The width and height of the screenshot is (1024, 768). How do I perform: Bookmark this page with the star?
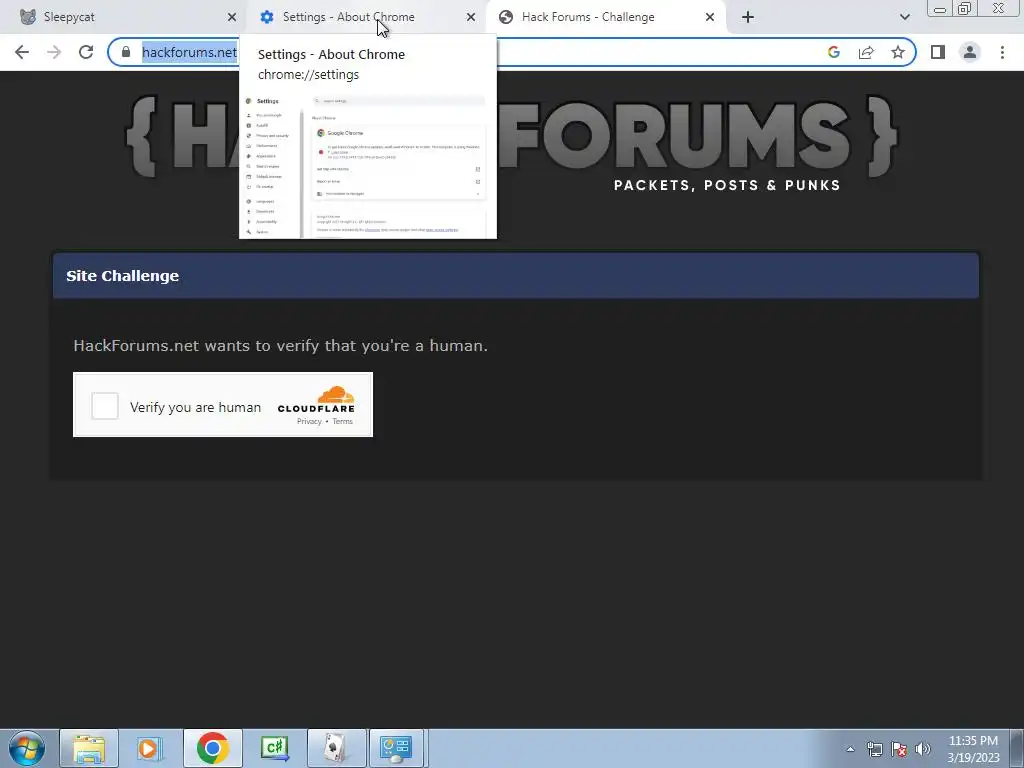[x=898, y=52]
